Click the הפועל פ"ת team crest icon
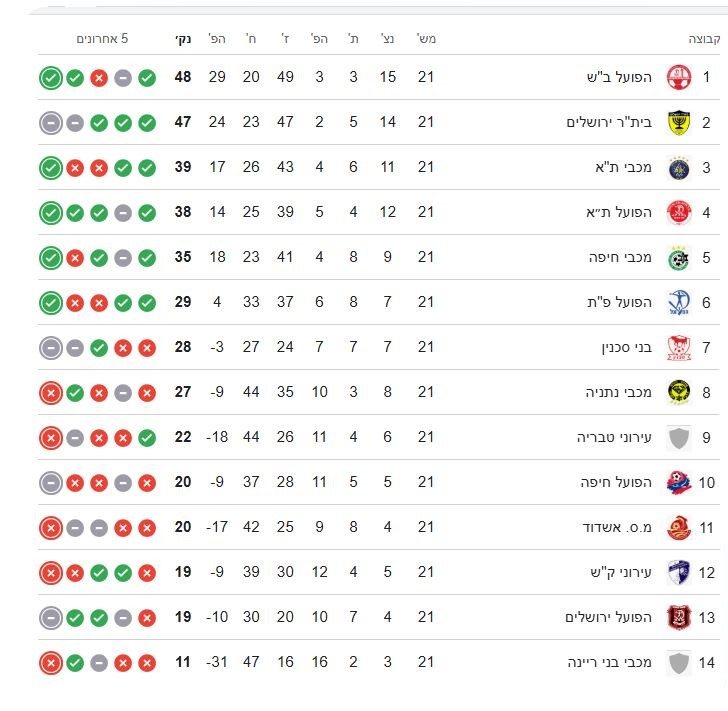Viewport: 728px width, 711px height. point(679,302)
